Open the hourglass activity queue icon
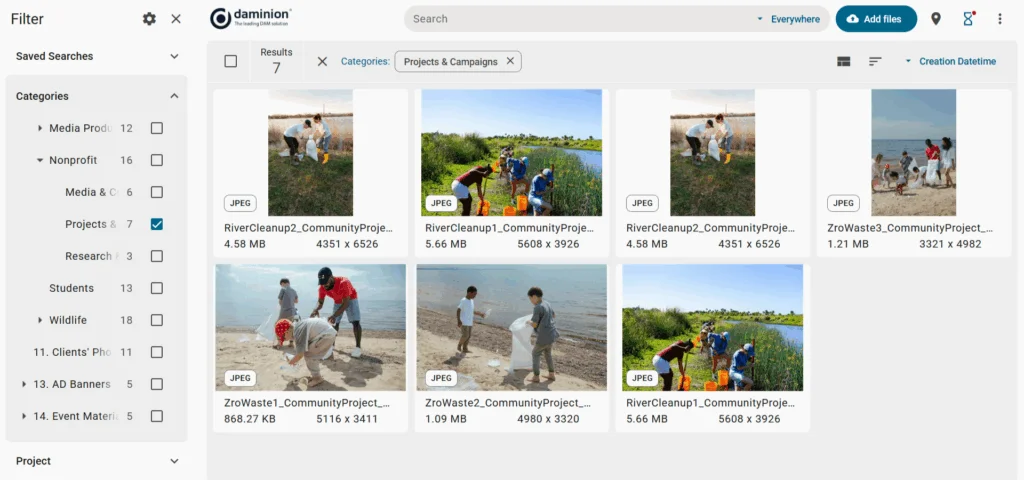Image resolution: width=1024 pixels, height=480 pixels. (x=968, y=19)
